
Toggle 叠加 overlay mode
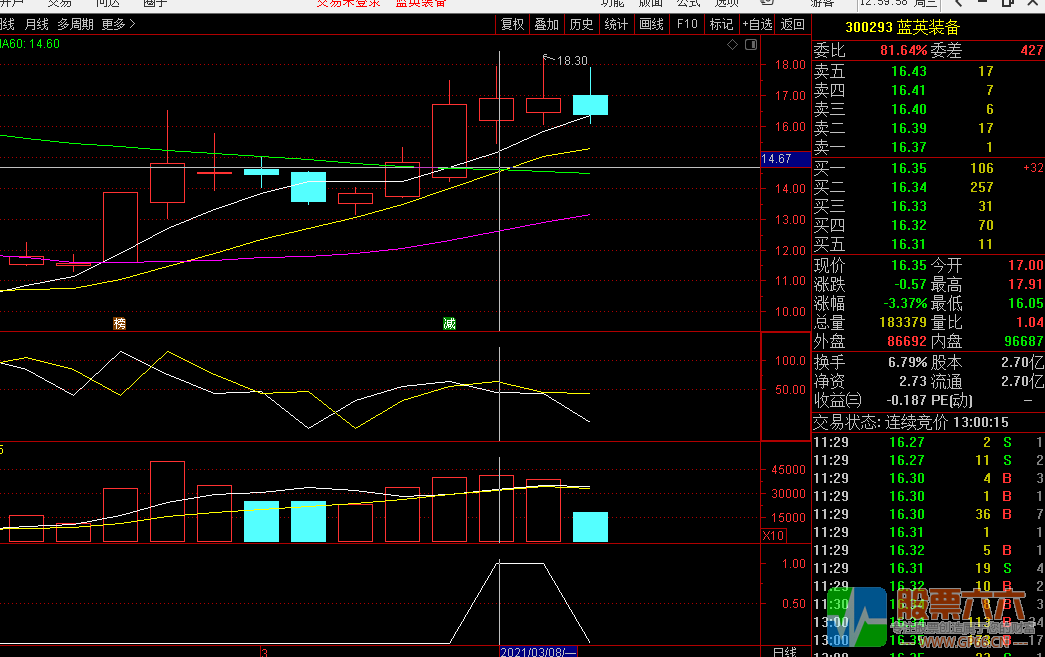546,24
